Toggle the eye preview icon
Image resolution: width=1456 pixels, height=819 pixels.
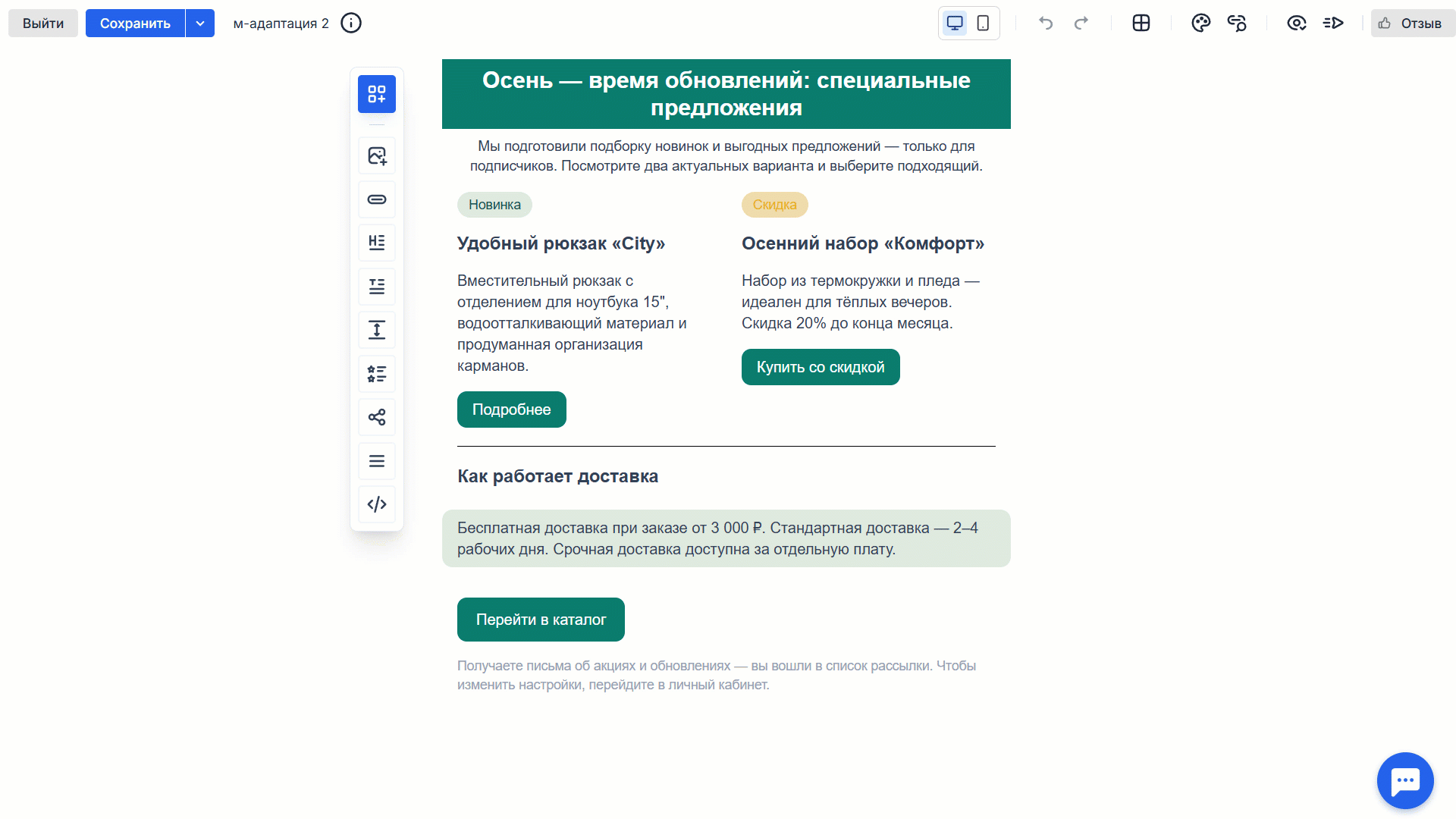[1296, 23]
